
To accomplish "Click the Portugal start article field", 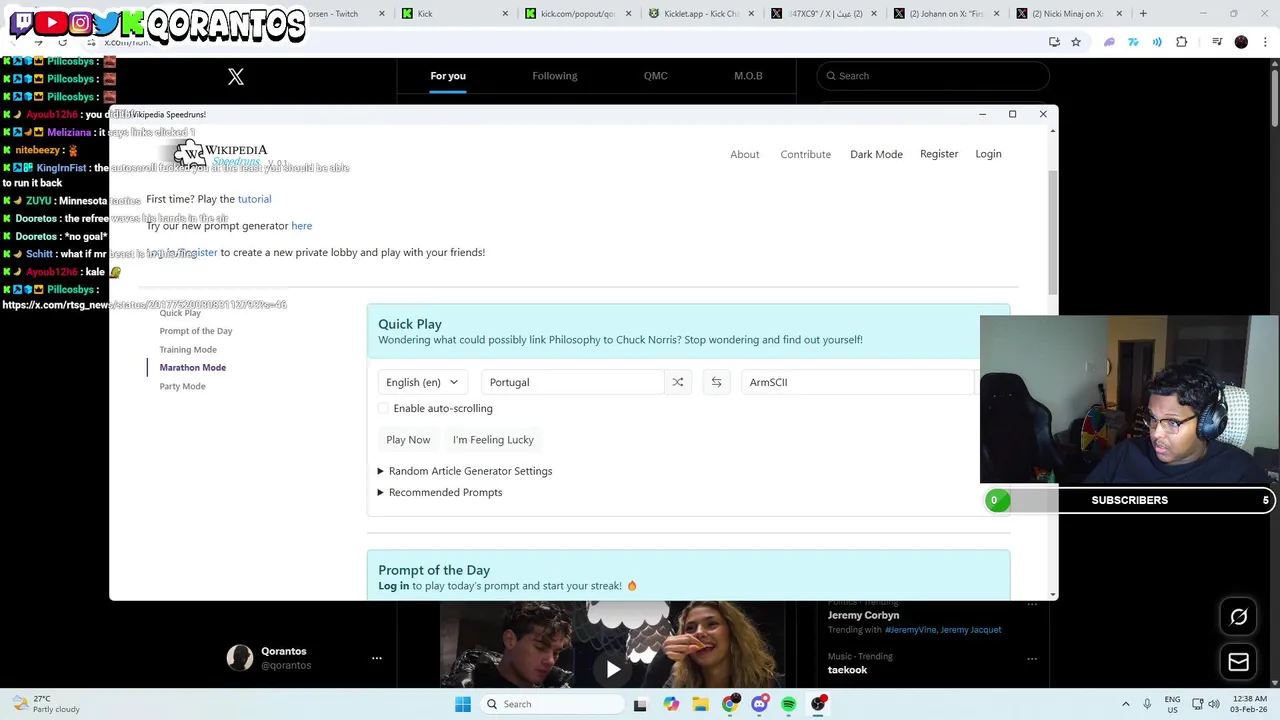I will coord(572,382).
